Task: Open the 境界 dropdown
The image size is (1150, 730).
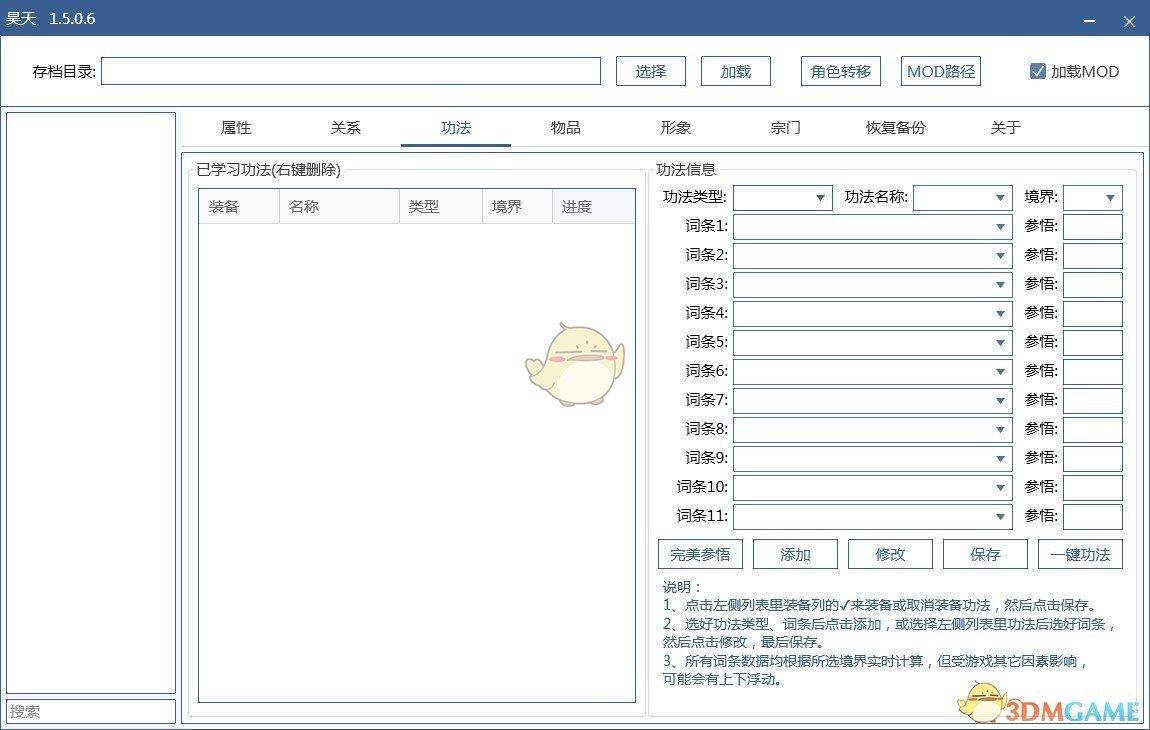Action: coord(1093,197)
